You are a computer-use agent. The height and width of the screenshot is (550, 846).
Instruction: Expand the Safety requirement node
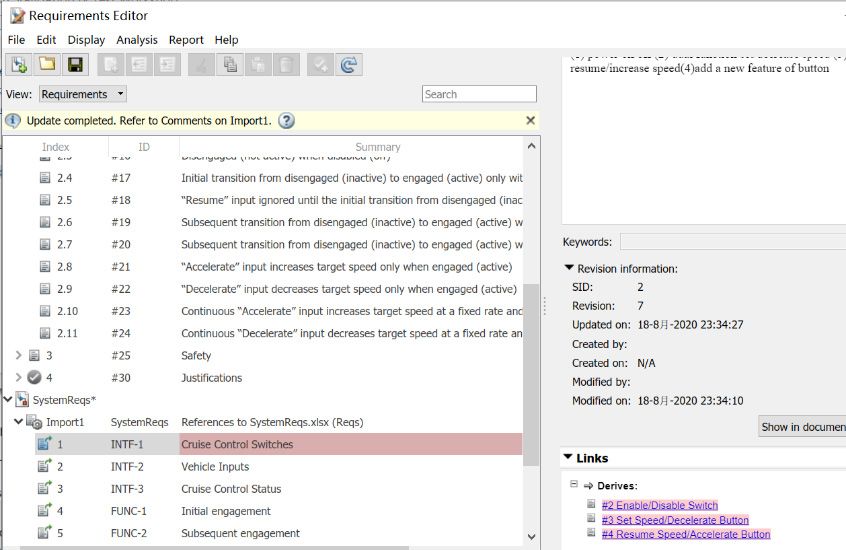(18, 356)
